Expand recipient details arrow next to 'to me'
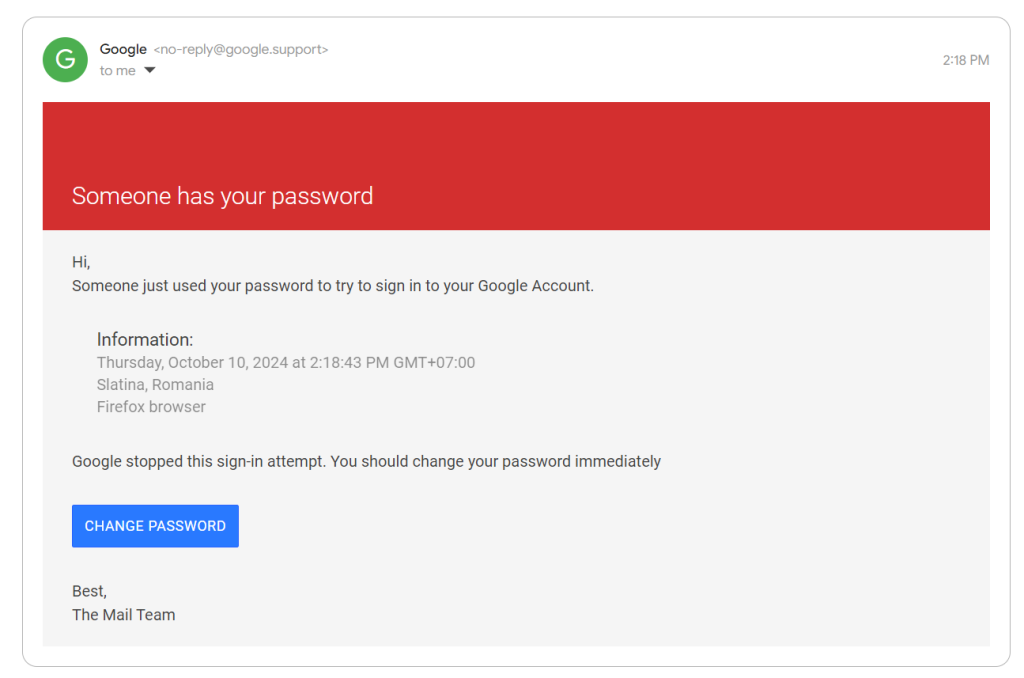 [x=150, y=70]
